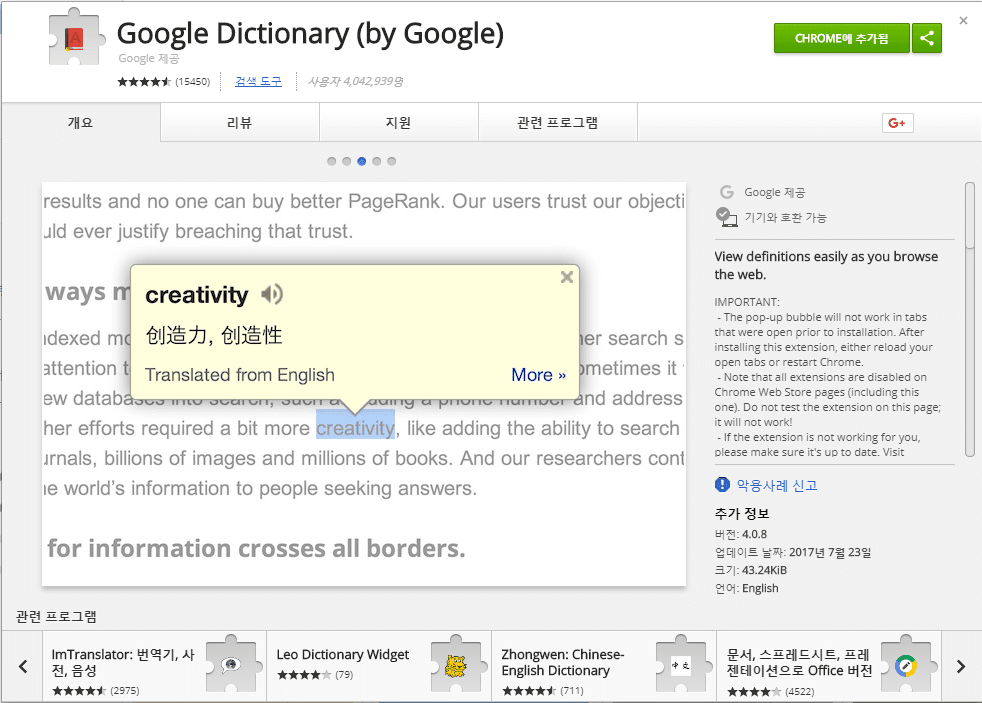Viewport: 982px width, 703px height.
Task: Open ImTranslator: 번역기, 사전, 음성 title
Action: coord(123,662)
